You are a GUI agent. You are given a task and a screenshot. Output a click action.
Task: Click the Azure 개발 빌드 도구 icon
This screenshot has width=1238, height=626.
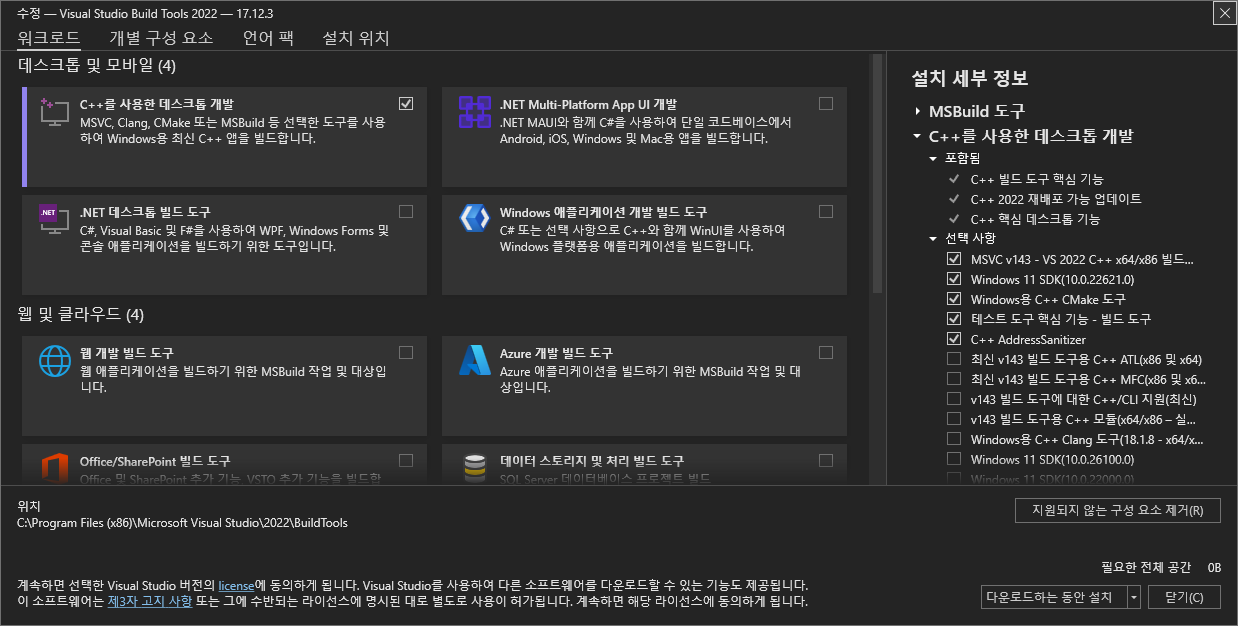coord(474,360)
